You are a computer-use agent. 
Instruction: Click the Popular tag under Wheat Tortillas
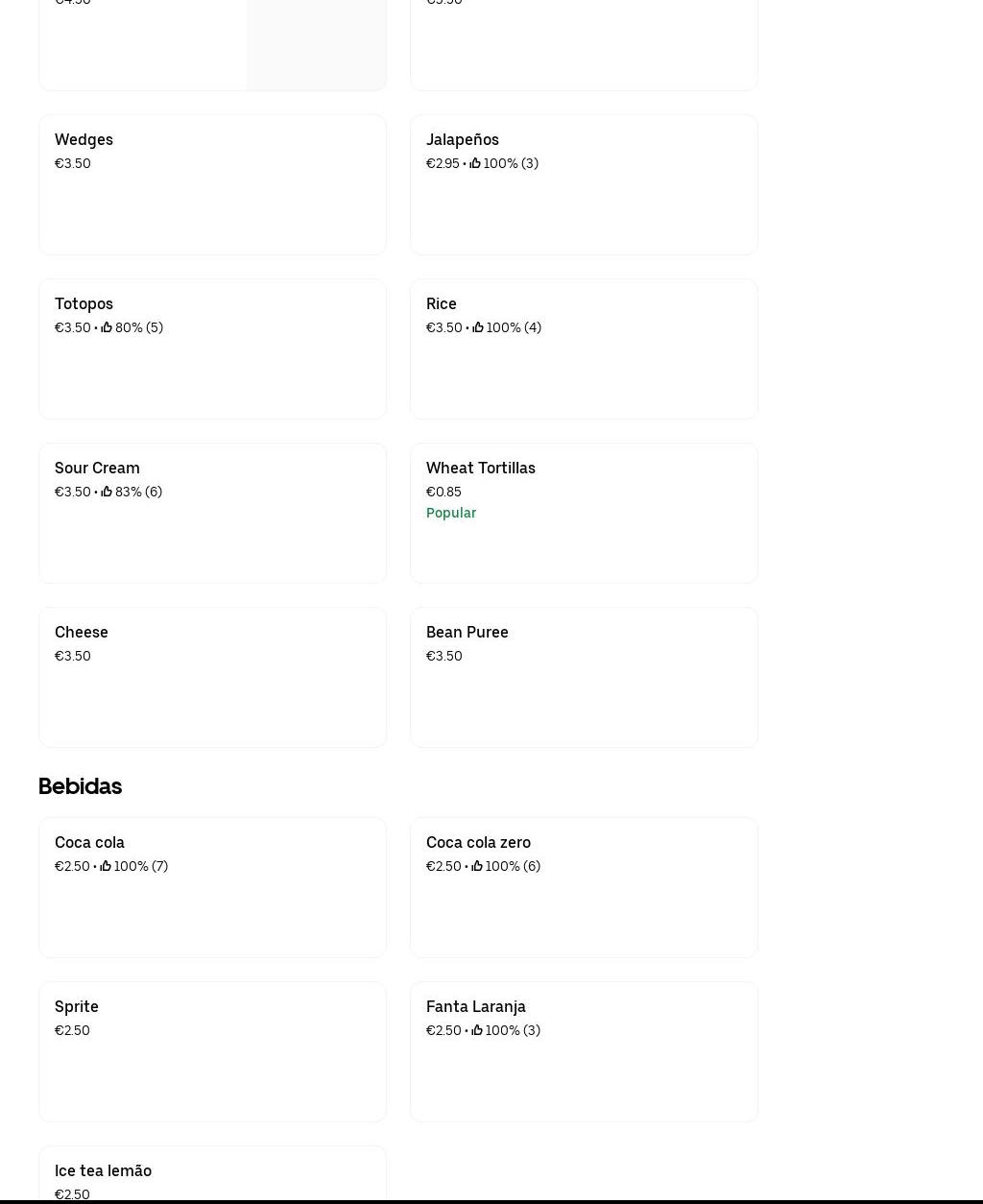[451, 513]
